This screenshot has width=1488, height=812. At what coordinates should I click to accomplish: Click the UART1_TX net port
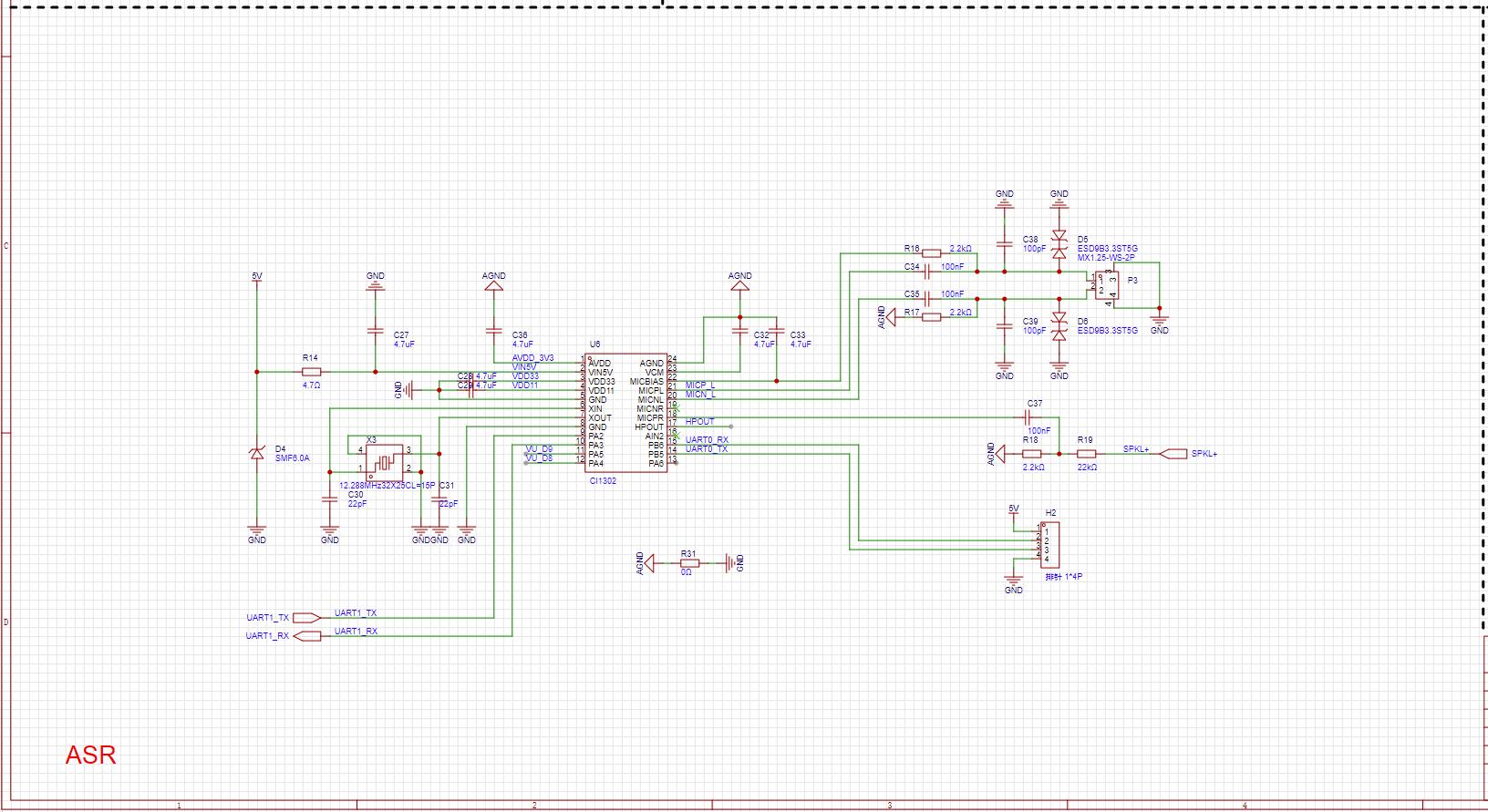tap(306, 618)
